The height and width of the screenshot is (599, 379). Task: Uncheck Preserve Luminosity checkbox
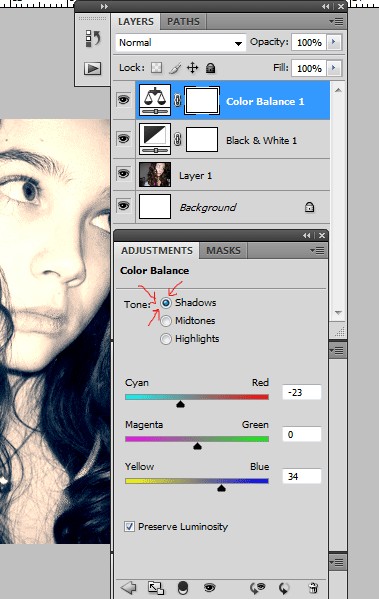(129, 526)
